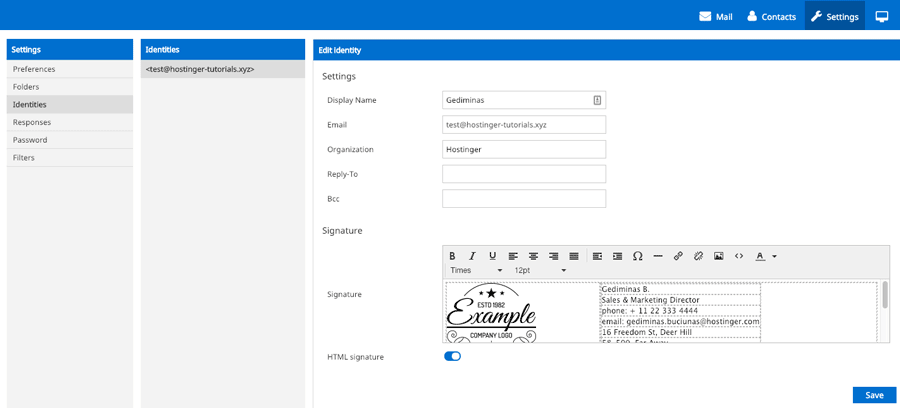900x408 pixels.
Task: Select Identities settings section
Action: (x=70, y=104)
